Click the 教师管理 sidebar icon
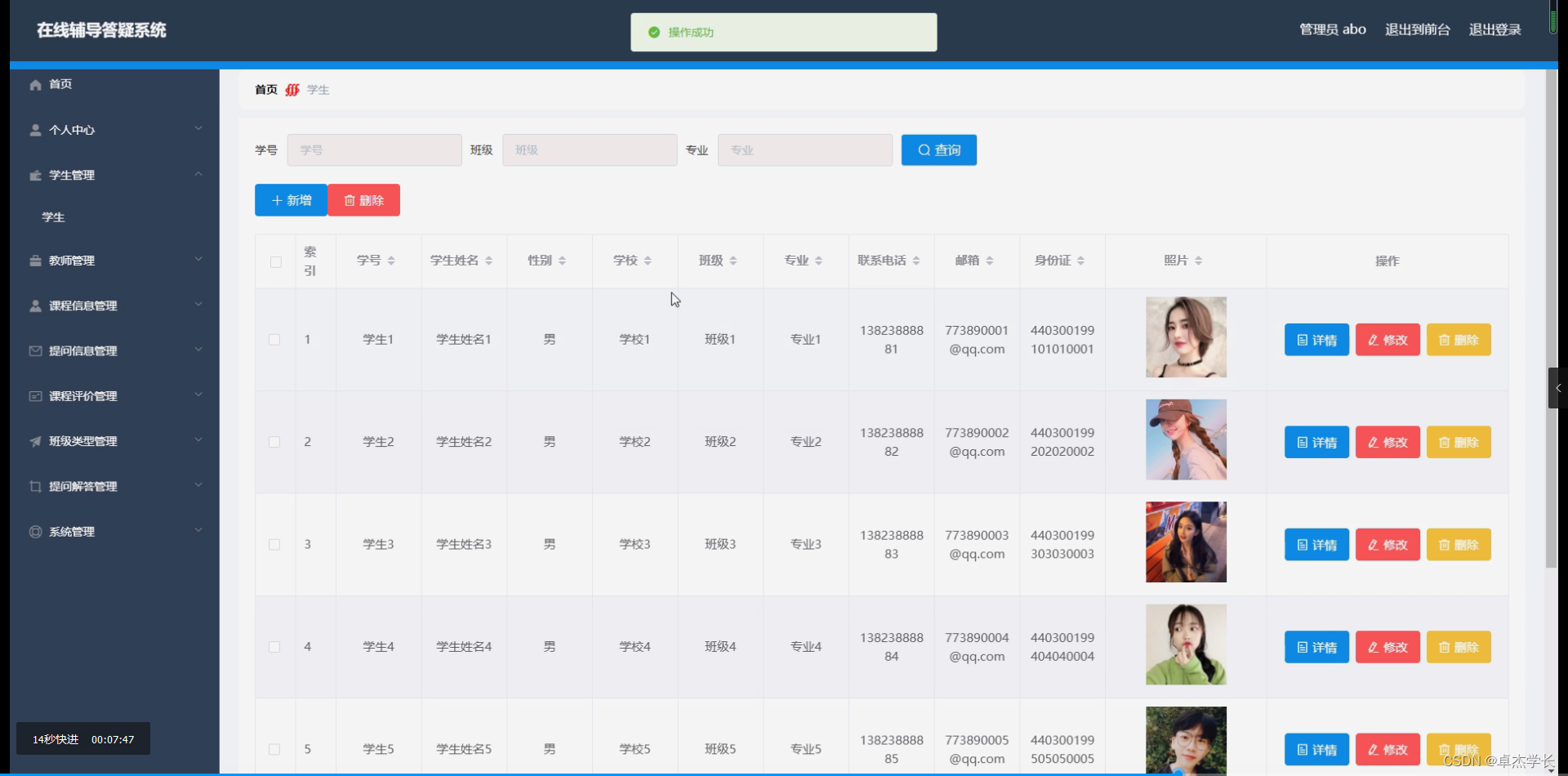1568x776 pixels. [35, 261]
